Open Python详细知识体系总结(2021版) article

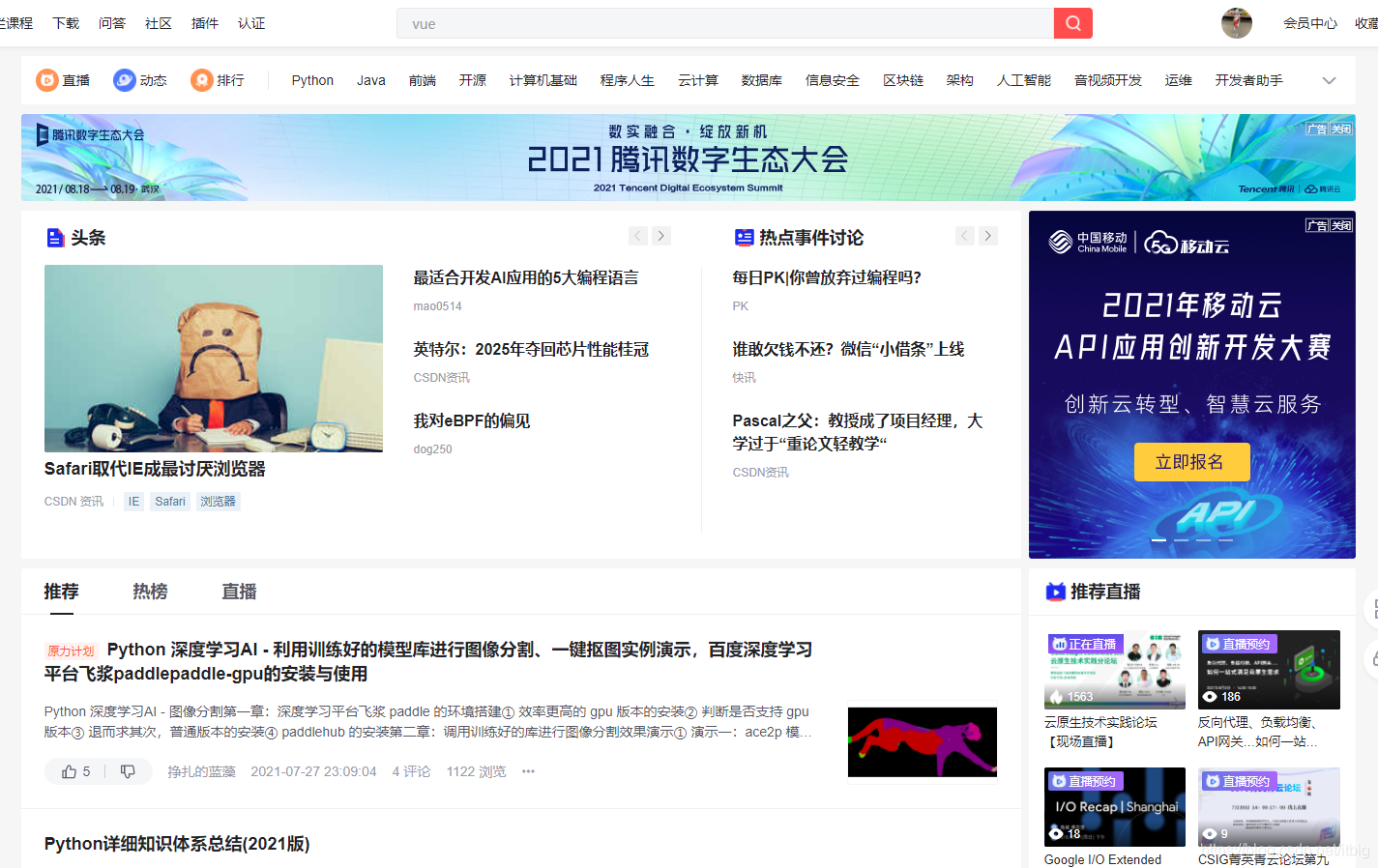[177, 844]
